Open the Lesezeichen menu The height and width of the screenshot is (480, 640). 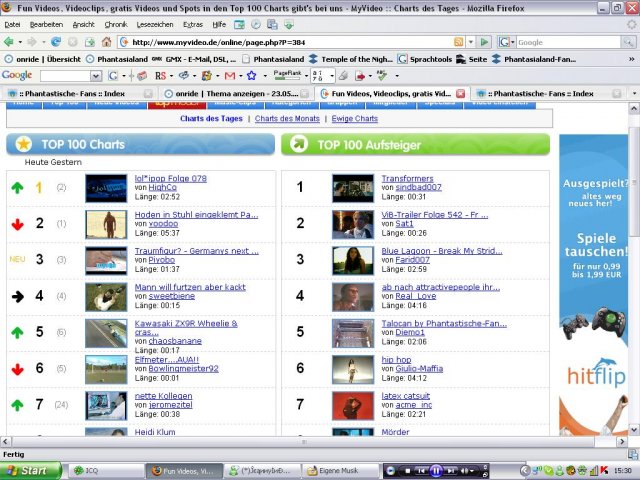click(155, 24)
